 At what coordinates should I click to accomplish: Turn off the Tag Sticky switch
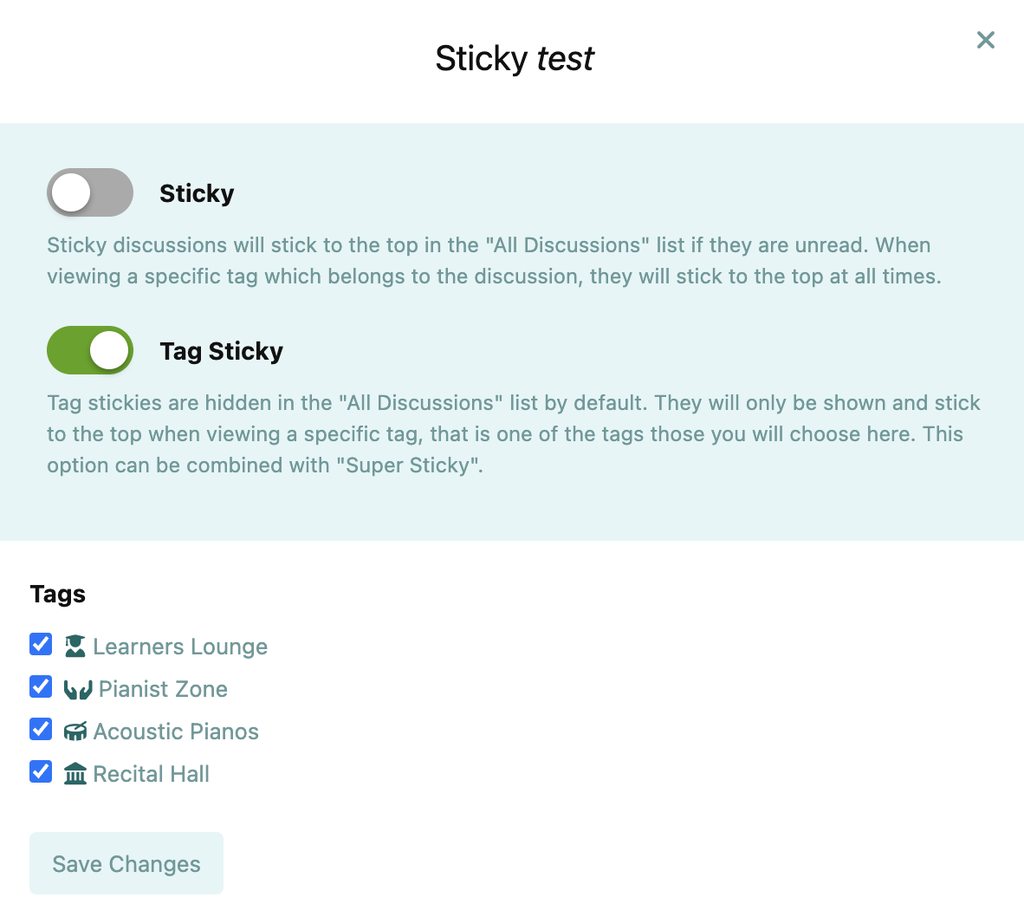click(90, 350)
